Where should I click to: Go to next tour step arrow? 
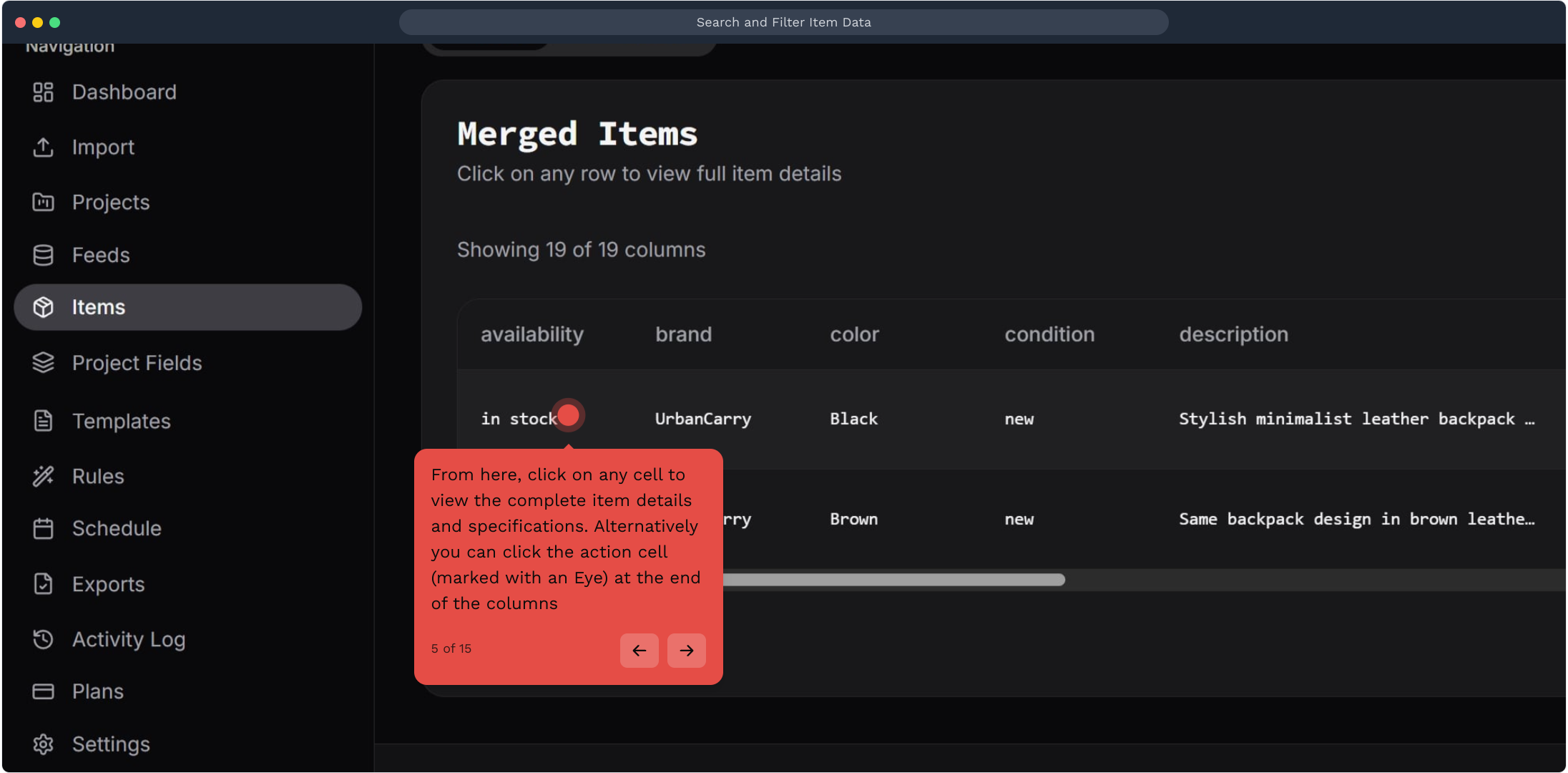point(686,651)
